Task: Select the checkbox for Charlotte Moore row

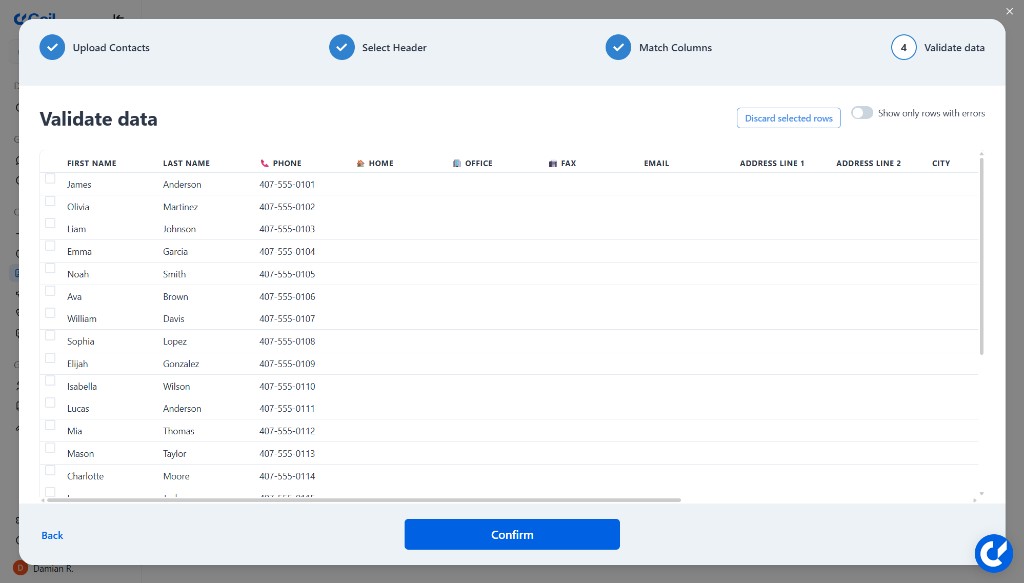Action: click(50, 470)
